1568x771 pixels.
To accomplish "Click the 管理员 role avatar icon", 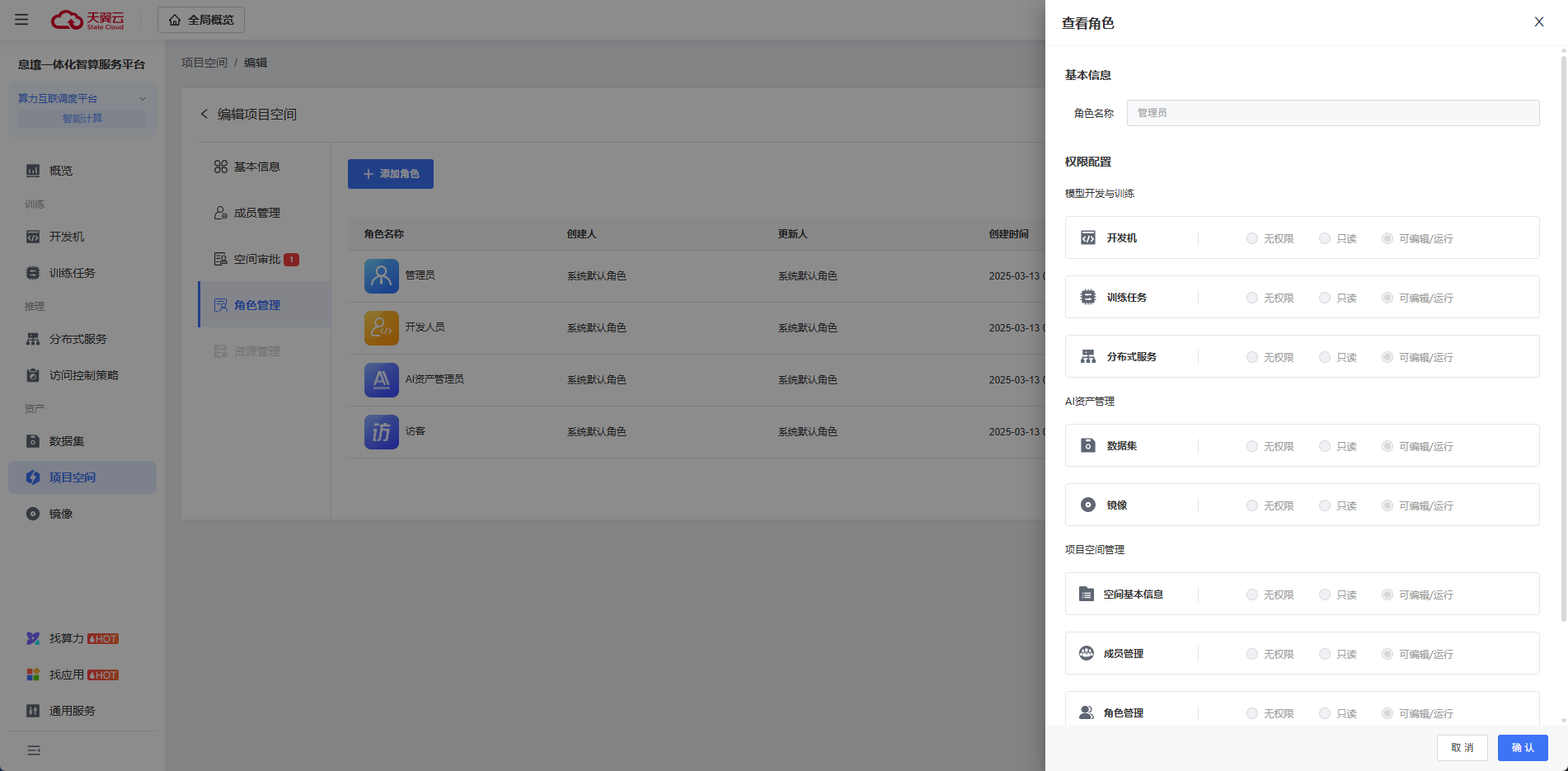I will tap(382, 276).
